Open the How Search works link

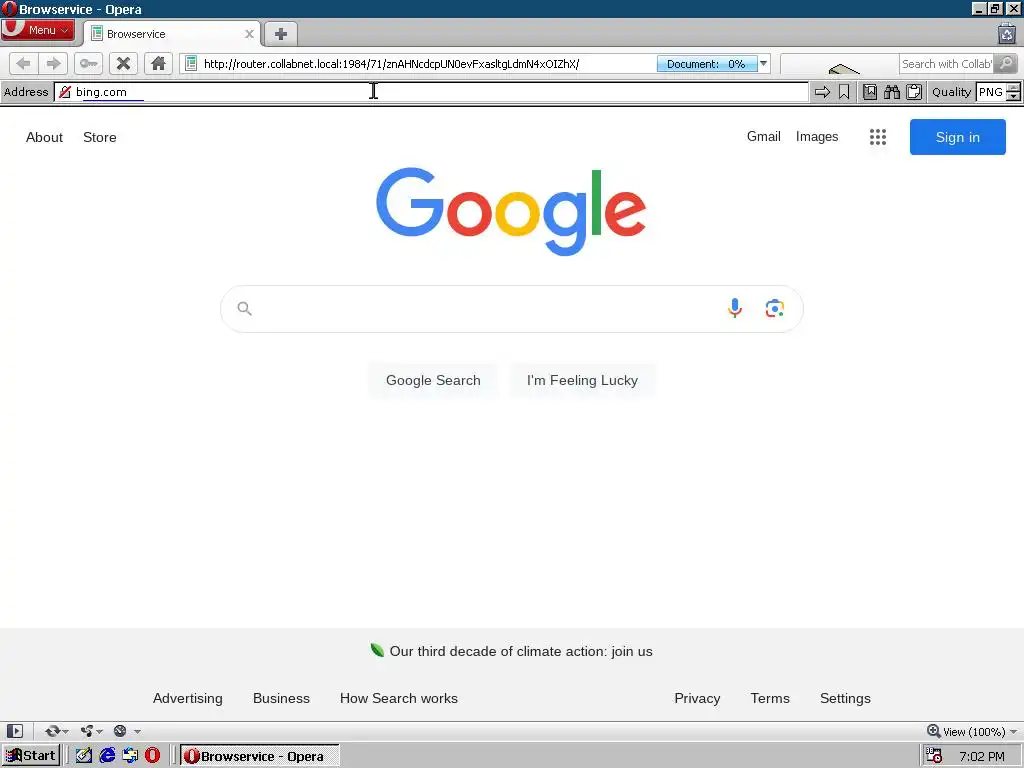pyautogui.click(x=398, y=698)
